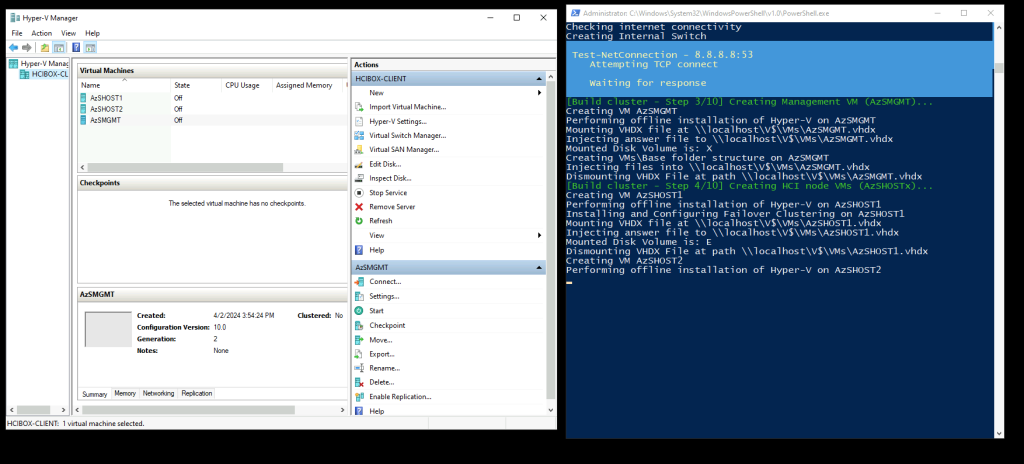Image resolution: width=1024 pixels, height=464 pixels.
Task: Click the Import Virtual Machine icon
Action: coord(359,107)
